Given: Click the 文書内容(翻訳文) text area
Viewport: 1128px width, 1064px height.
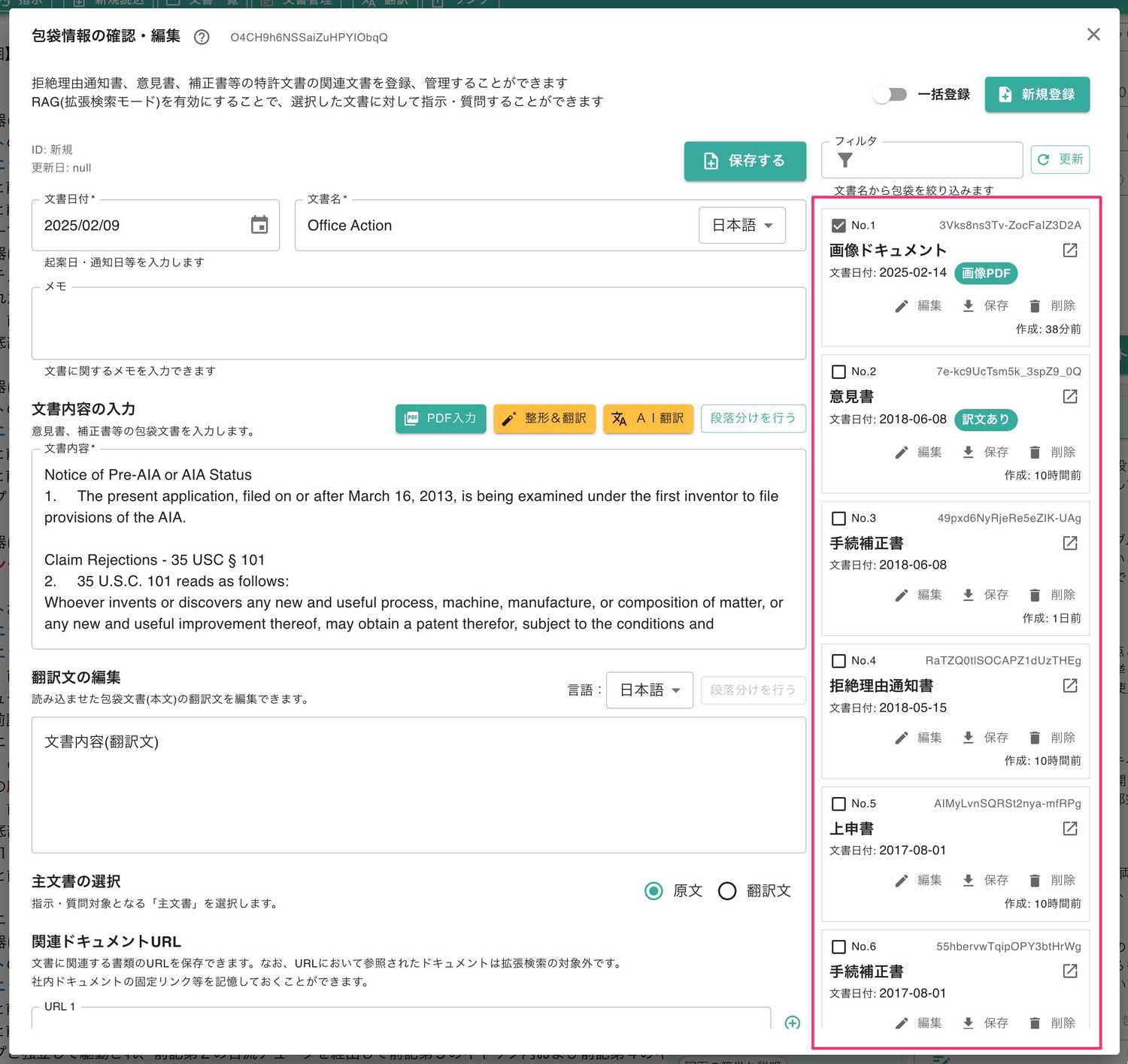Looking at the screenshot, I should click(419, 785).
